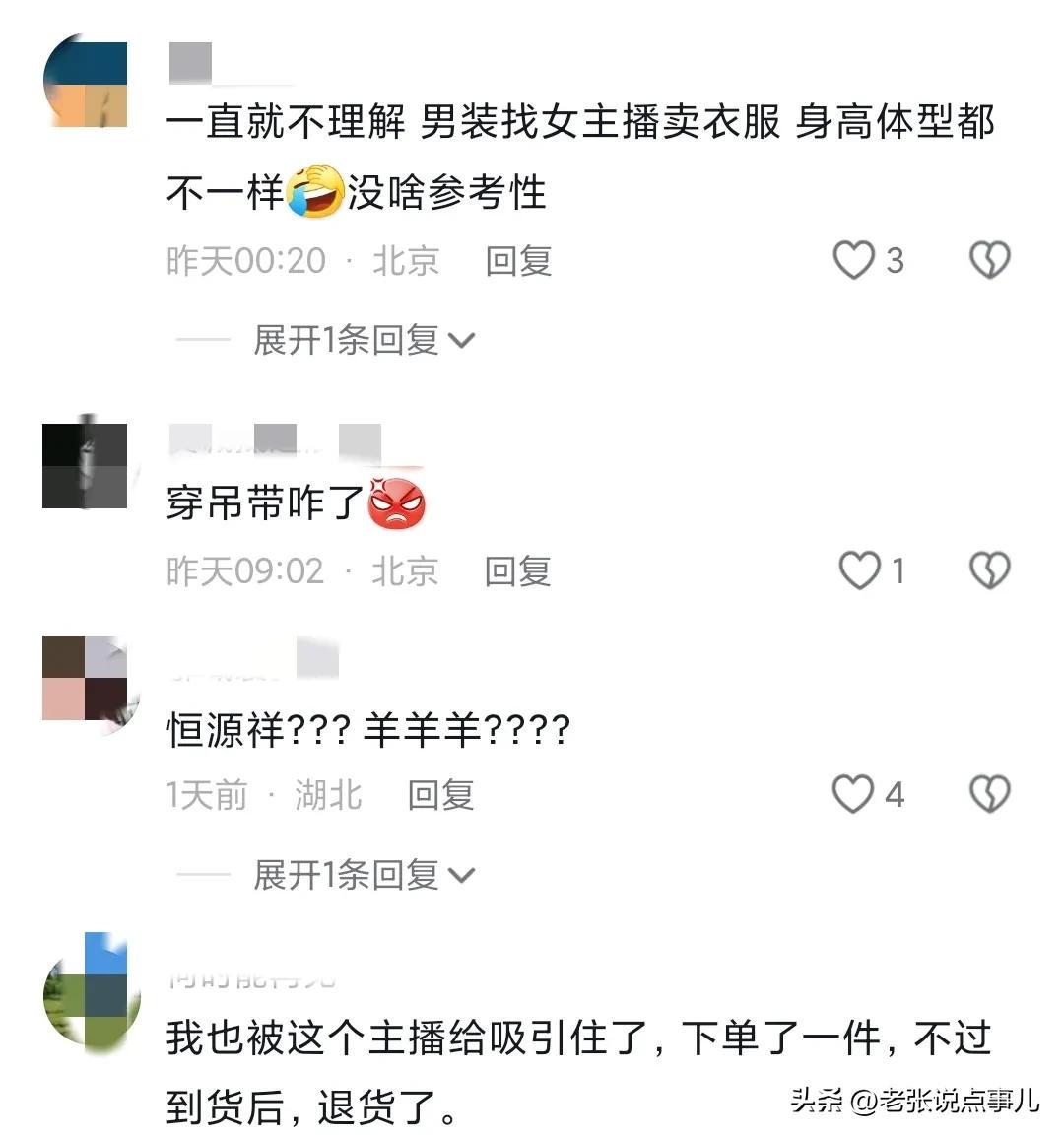
Task: Dislike the 恒源祥 comment with broken heart
Action: pos(990,794)
